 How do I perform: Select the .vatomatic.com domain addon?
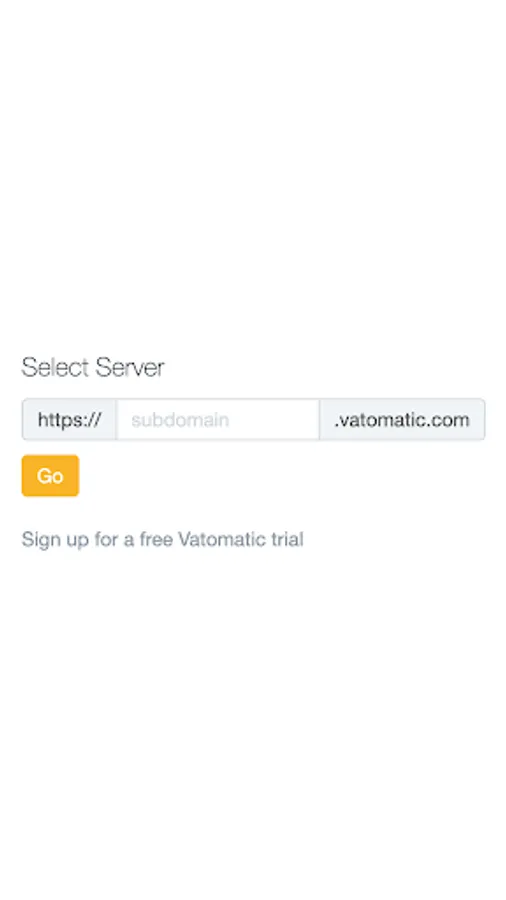click(402, 420)
